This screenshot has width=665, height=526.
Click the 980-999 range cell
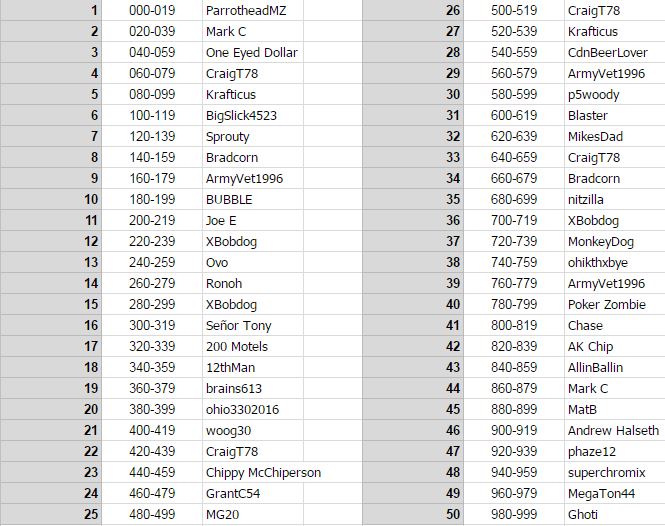click(x=514, y=515)
